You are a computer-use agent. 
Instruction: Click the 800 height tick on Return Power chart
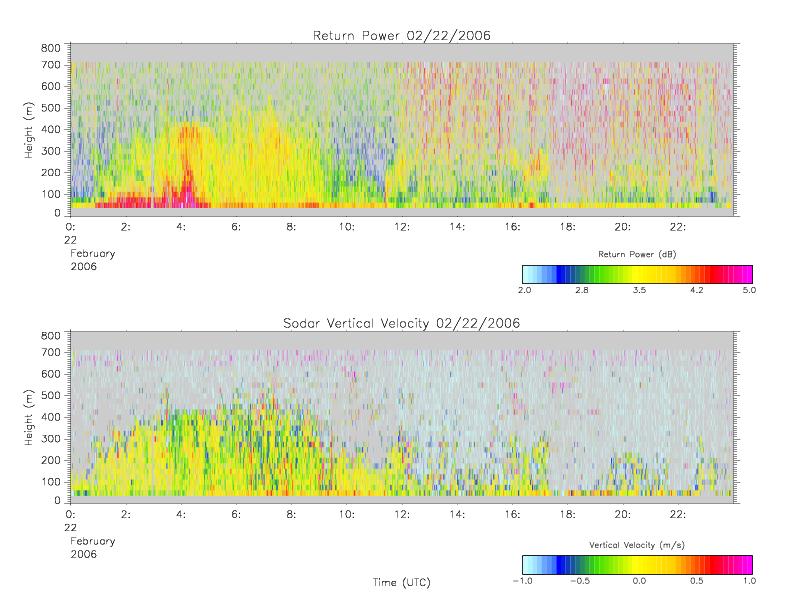[x=50, y=48]
